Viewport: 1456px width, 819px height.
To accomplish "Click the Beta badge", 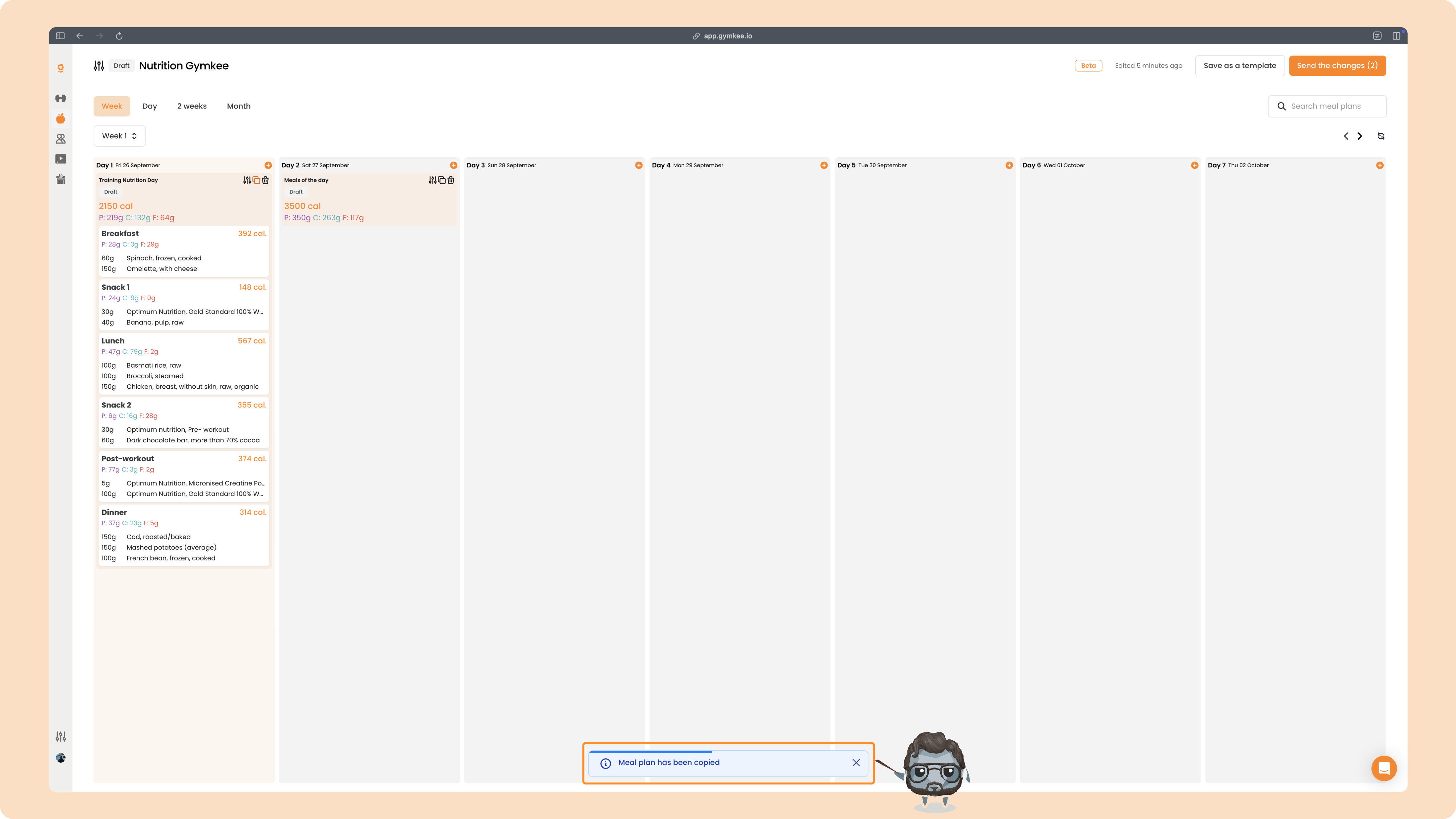I will (1089, 66).
